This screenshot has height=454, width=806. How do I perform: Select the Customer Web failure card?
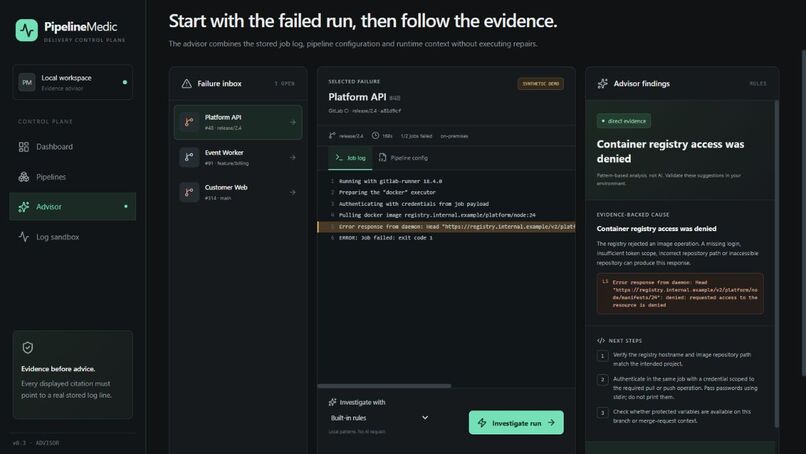(238, 192)
